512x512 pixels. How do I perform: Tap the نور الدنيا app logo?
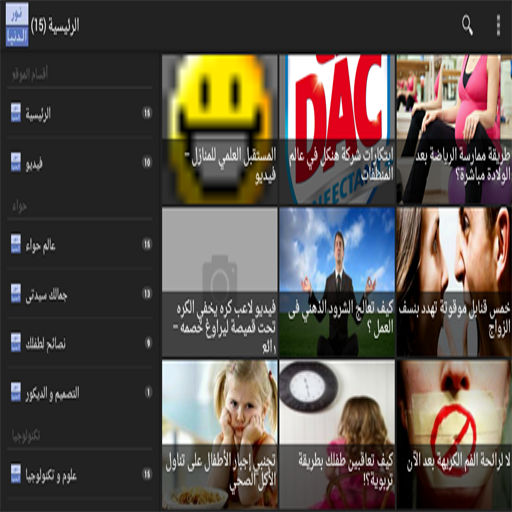(x=17, y=25)
